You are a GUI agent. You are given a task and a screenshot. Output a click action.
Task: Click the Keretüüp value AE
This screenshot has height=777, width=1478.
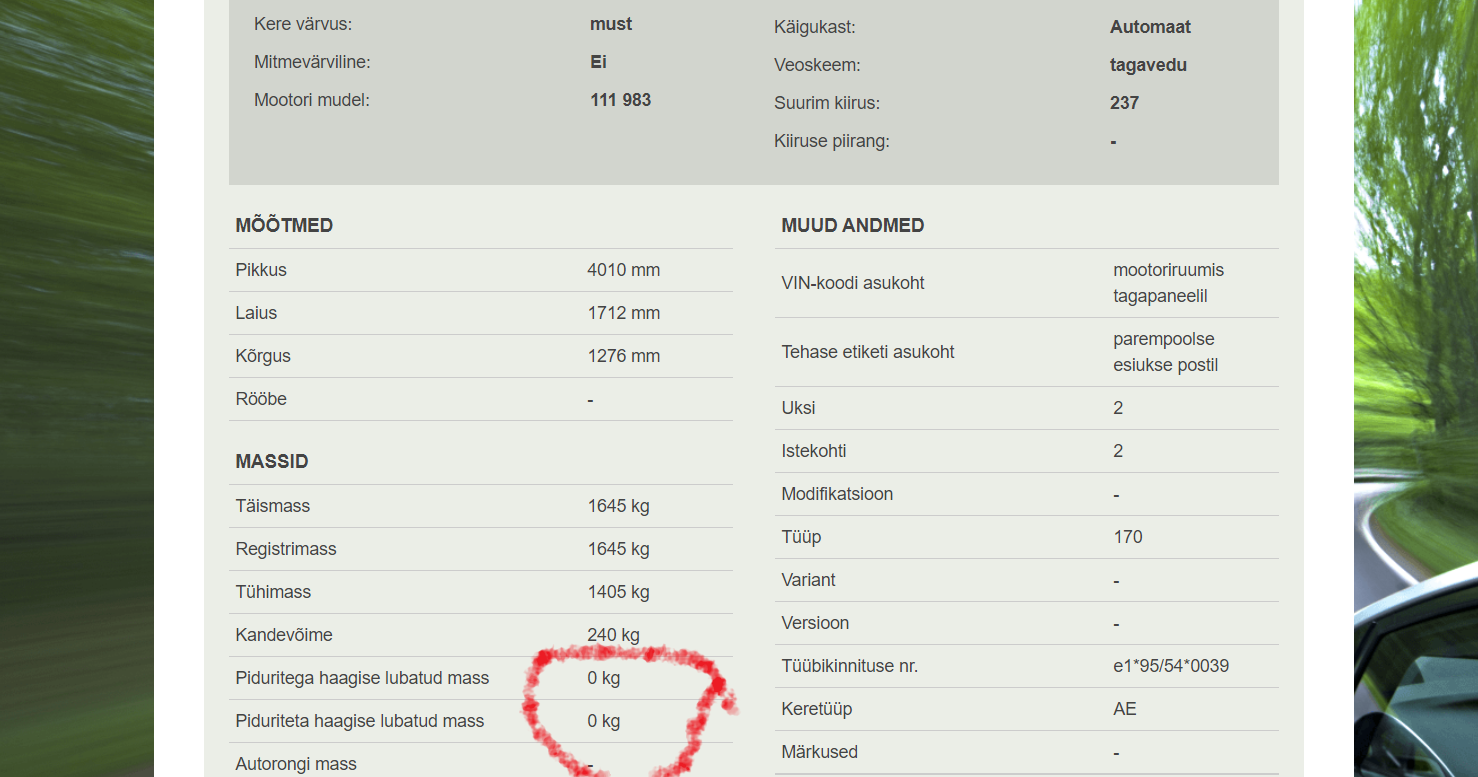tap(1125, 709)
